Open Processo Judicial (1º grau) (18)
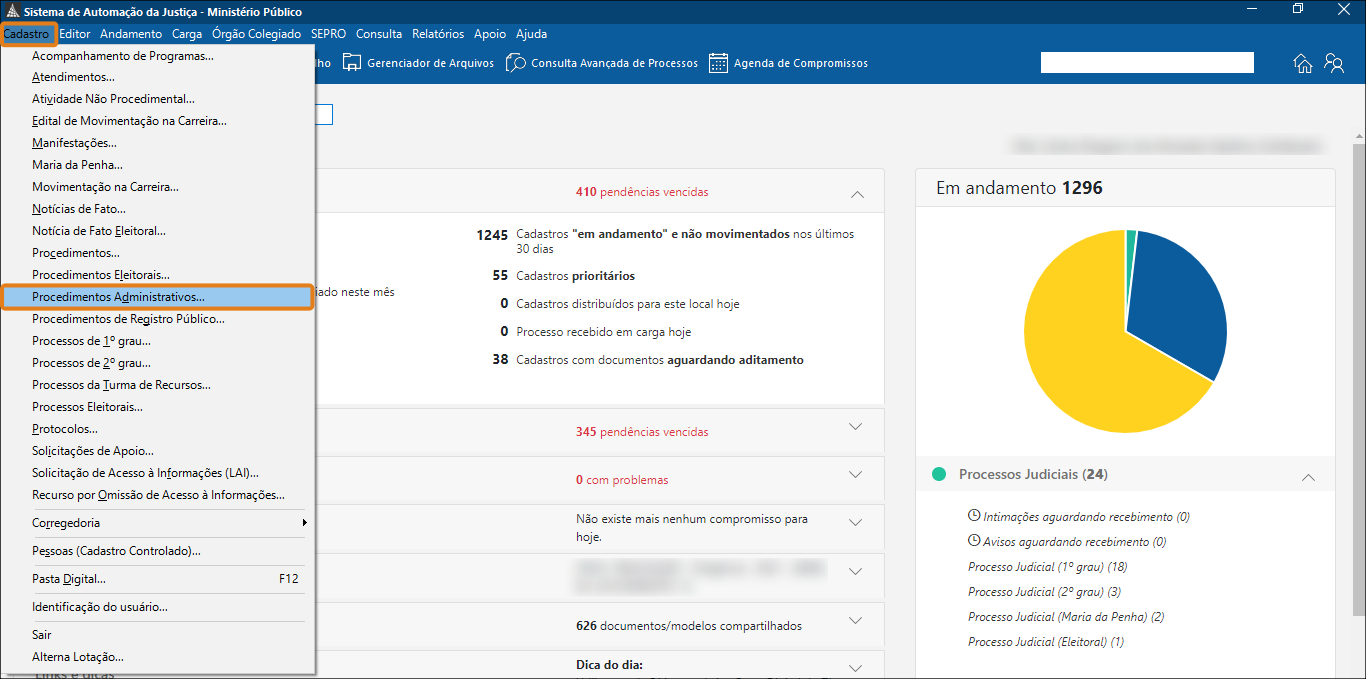 click(1048, 567)
